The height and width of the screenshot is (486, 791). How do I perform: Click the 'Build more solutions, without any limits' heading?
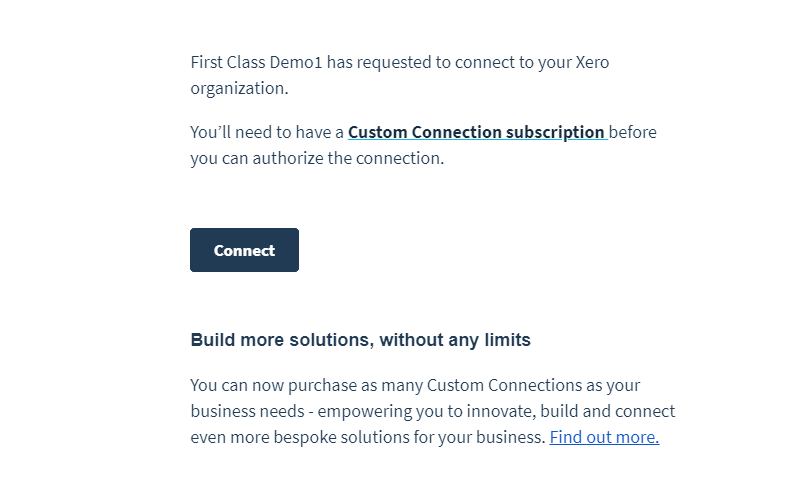360,340
